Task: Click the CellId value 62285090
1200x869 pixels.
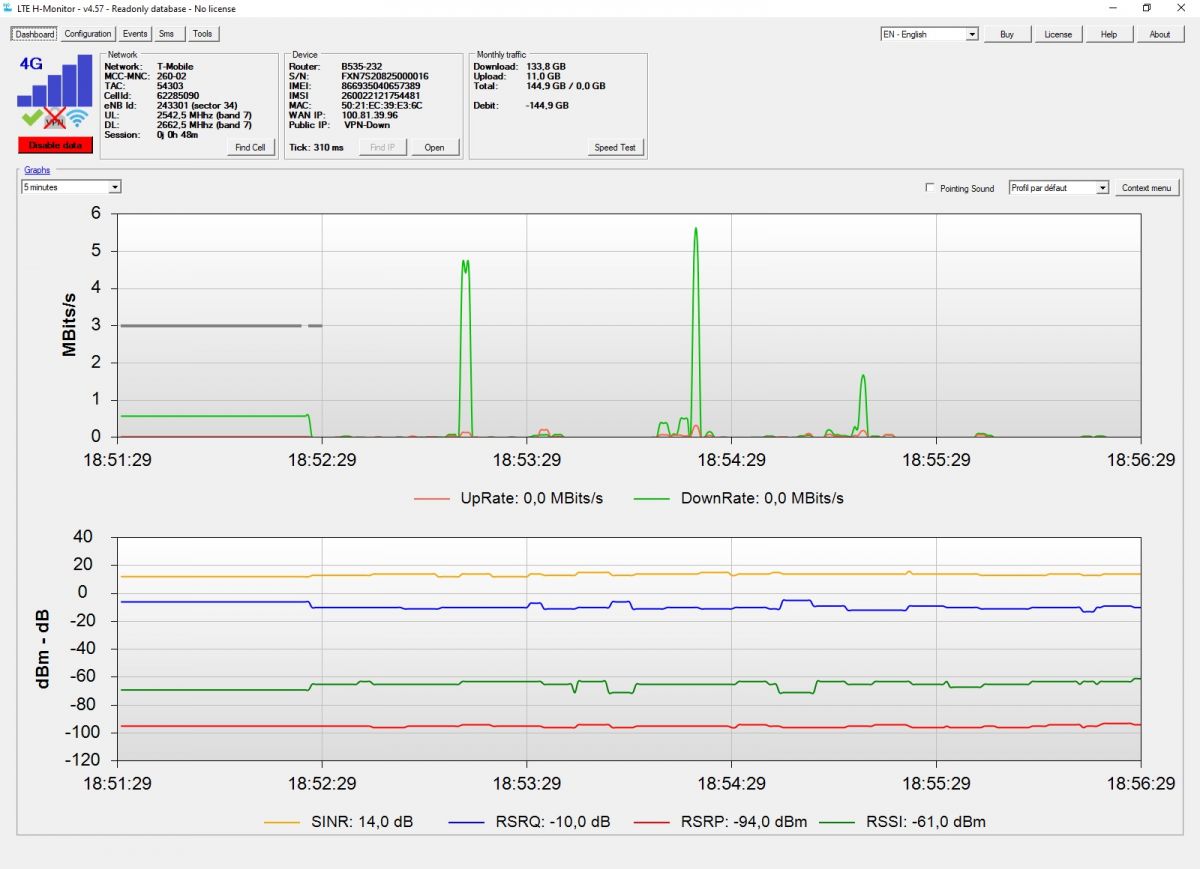Action: tap(178, 96)
